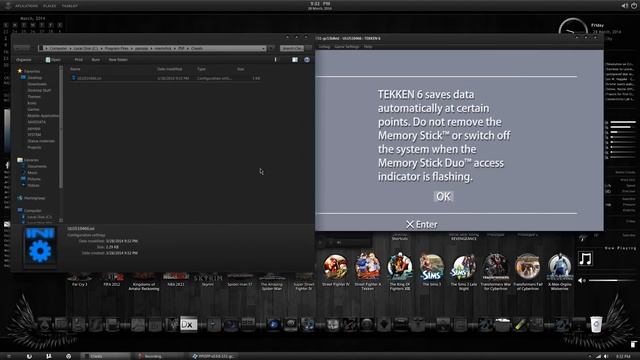Open the change view options dropdown in Explorer
Screen dimensions: 640x360
[276, 60]
